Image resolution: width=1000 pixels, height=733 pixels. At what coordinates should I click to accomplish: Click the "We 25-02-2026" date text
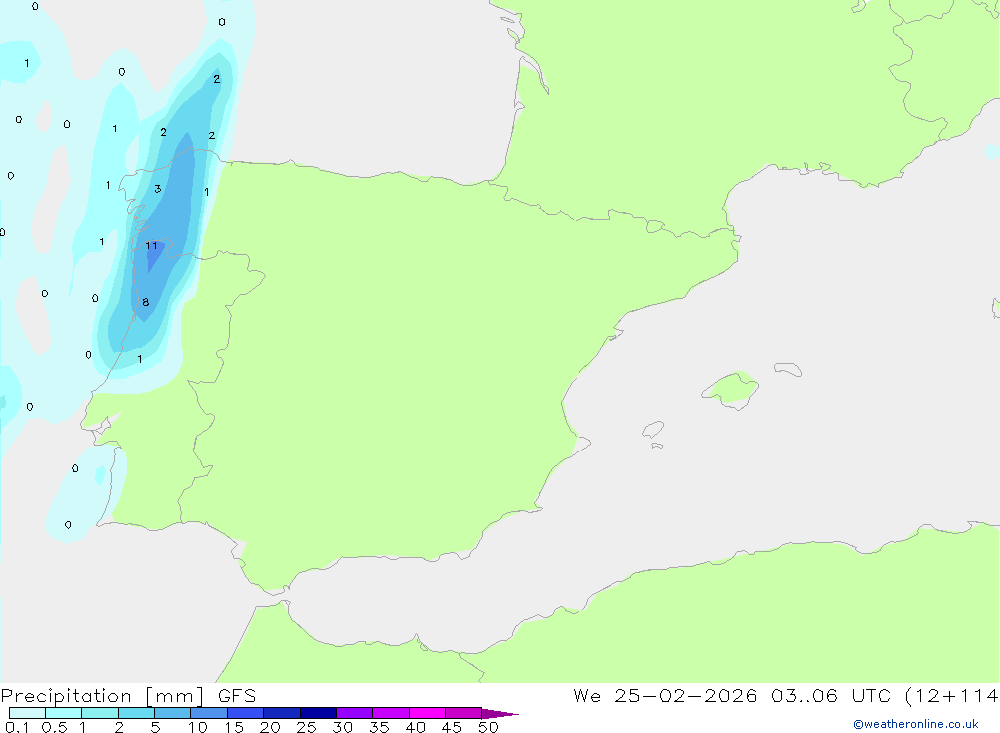(665, 695)
